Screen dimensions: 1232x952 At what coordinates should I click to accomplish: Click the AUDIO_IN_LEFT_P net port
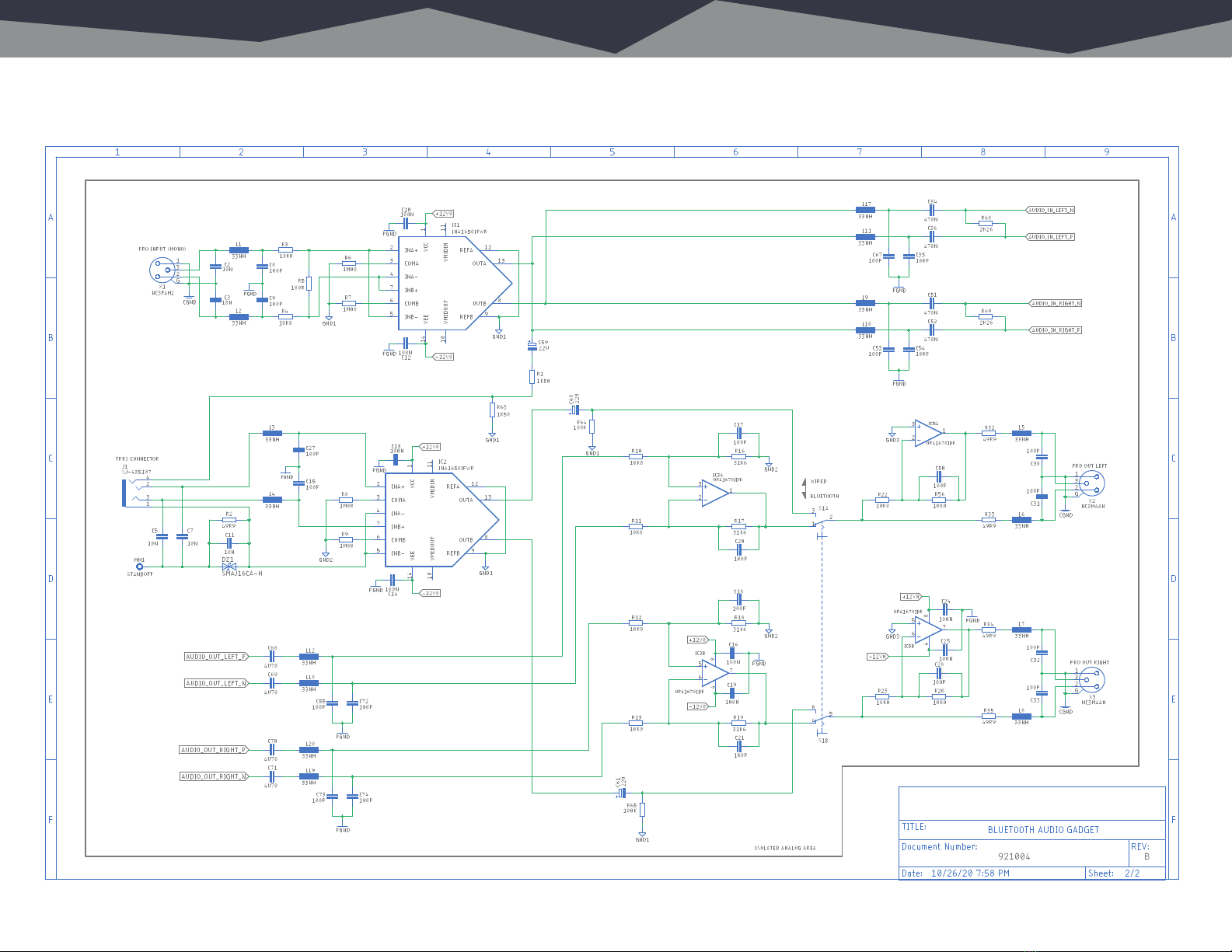coord(1051,236)
